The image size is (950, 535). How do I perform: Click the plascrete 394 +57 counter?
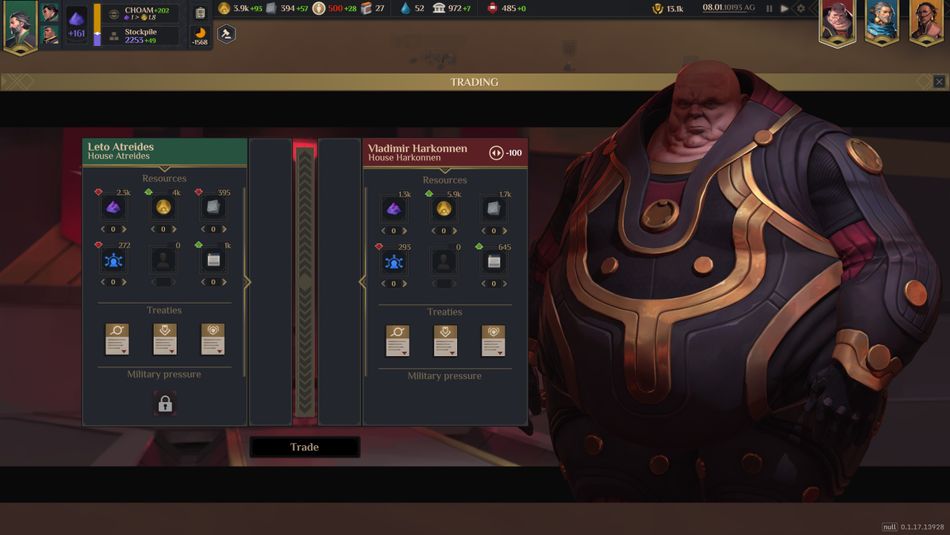[x=287, y=8]
